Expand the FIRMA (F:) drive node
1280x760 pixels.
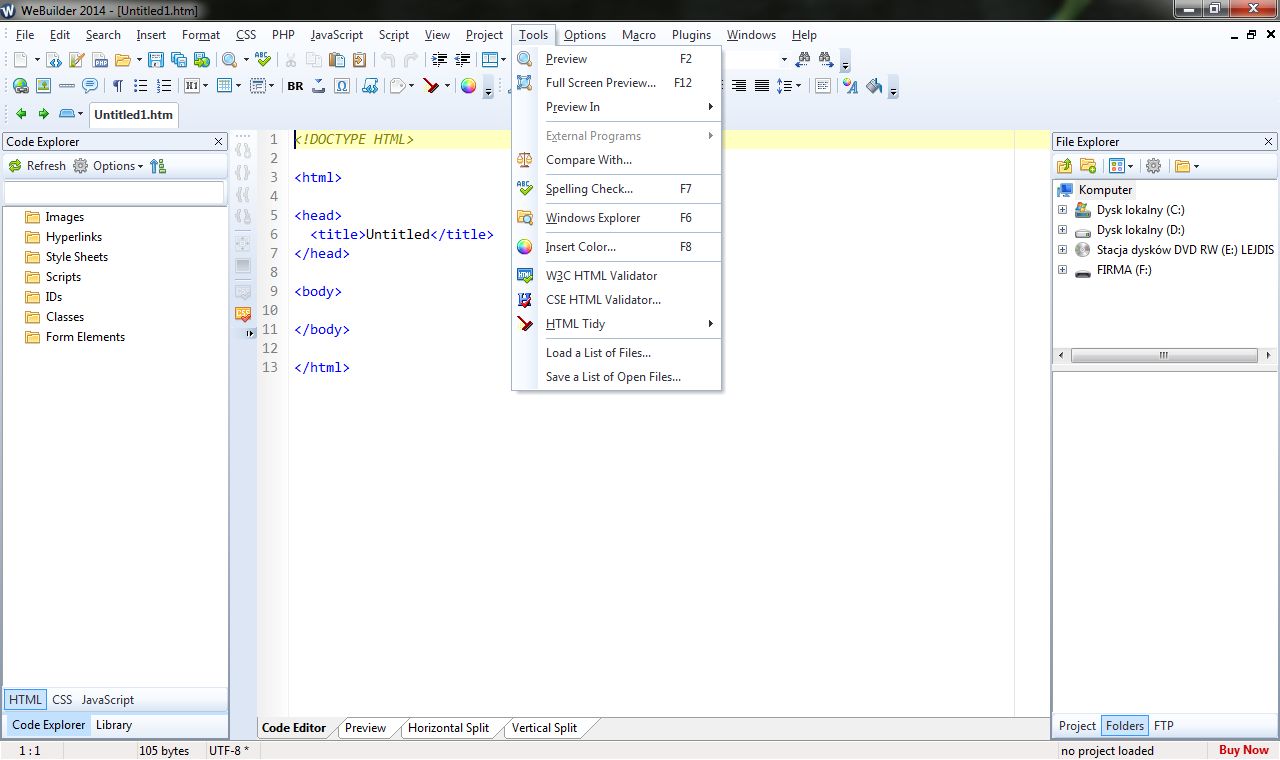point(1062,270)
